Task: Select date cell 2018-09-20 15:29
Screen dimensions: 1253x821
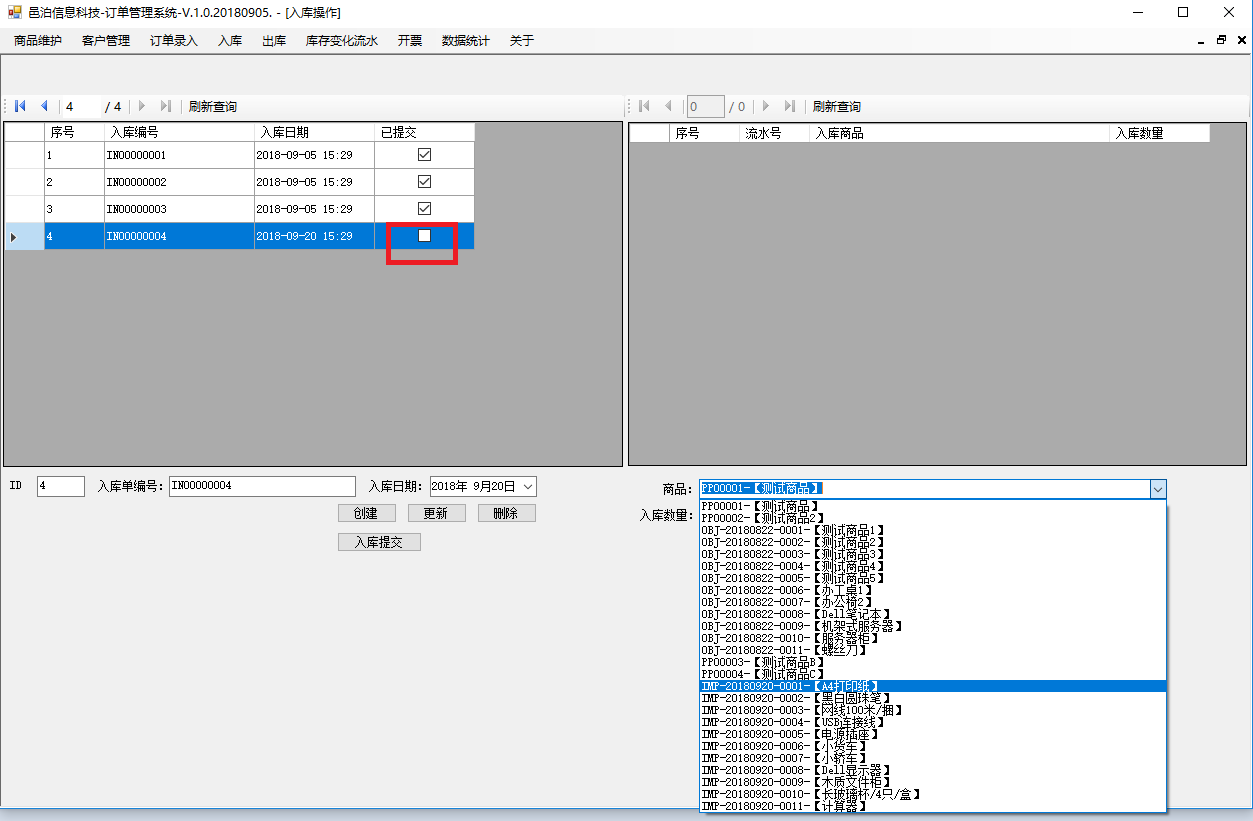Action: (x=314, y=236)
